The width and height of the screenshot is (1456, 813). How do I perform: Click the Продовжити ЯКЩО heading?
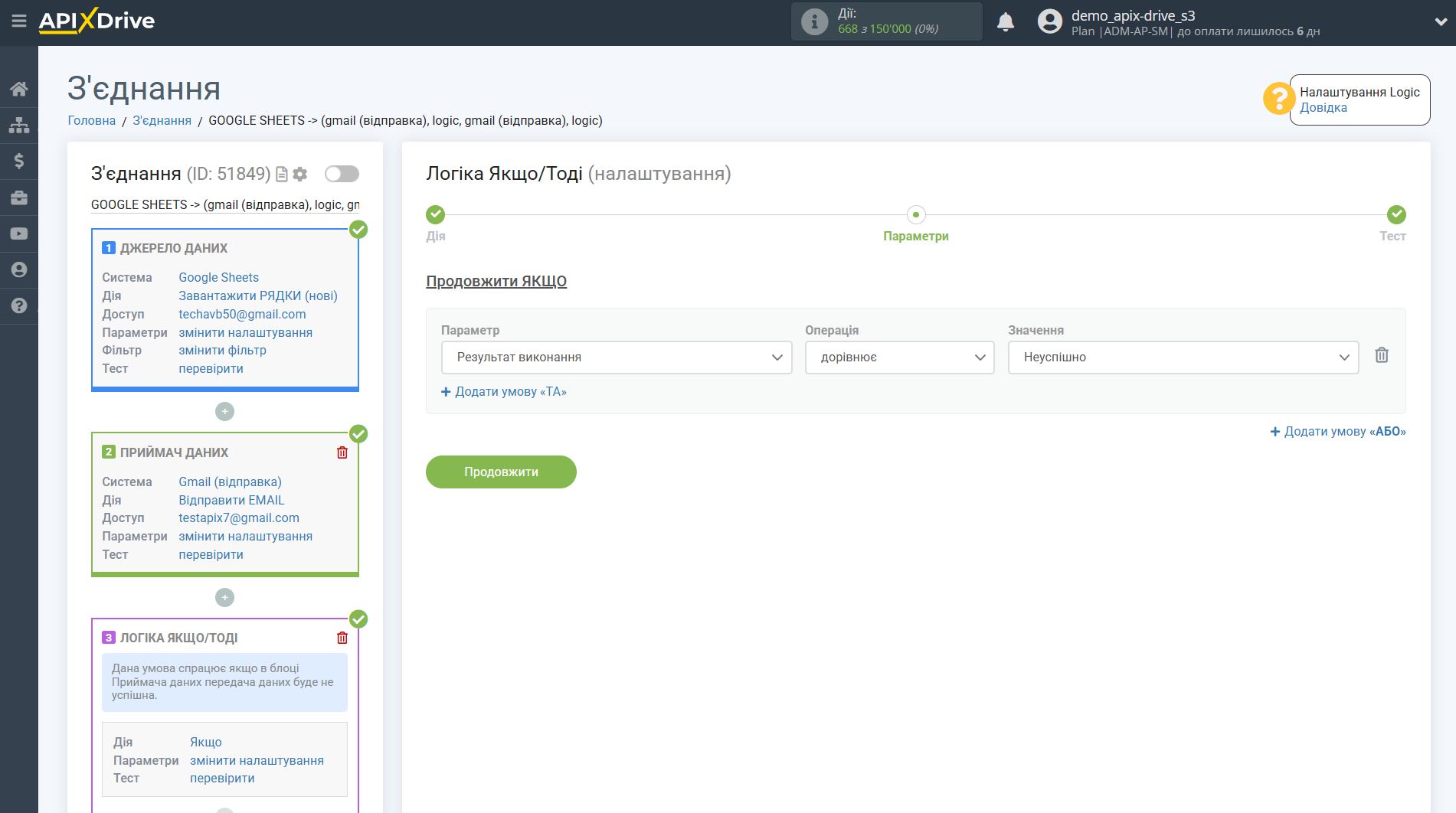(x=496, y=281)
